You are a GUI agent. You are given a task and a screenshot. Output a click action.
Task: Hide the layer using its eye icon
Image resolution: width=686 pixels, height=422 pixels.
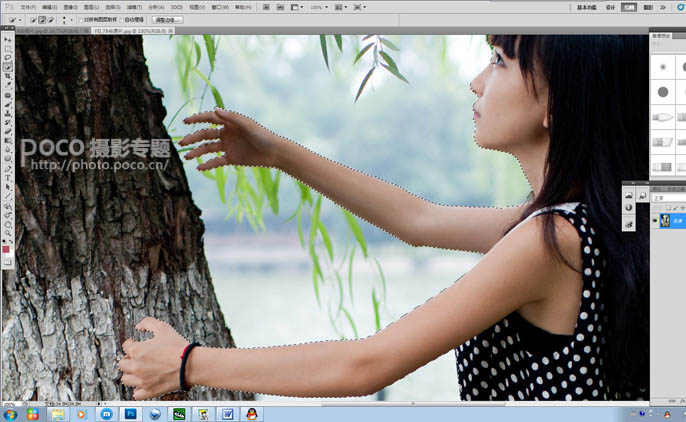pos(655,220)
